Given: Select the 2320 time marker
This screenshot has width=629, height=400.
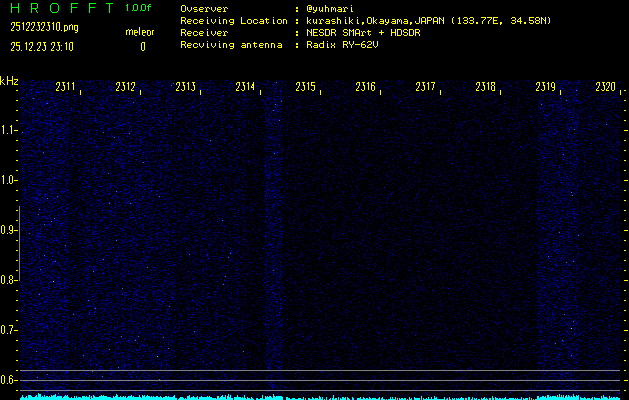Looking at the screenshot, I should click(605, 88).
